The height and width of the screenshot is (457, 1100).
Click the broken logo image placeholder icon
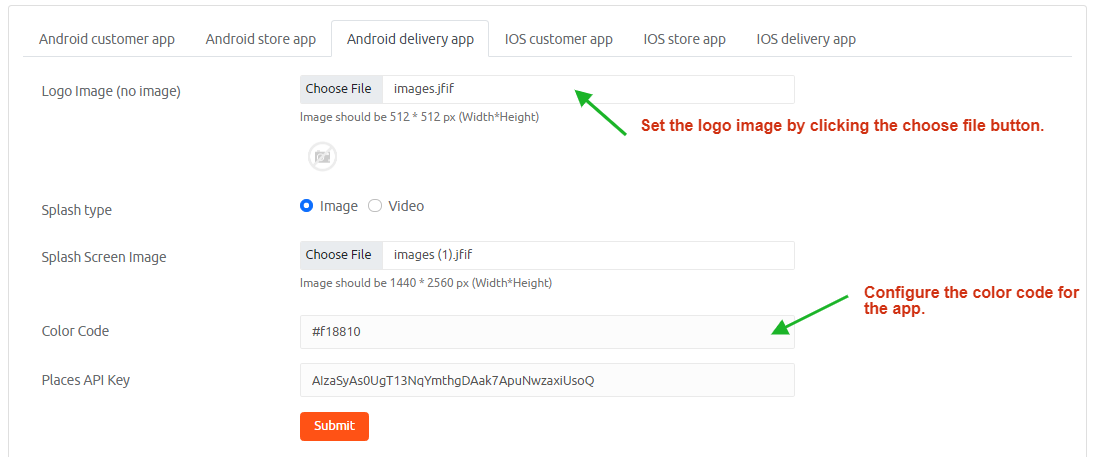[x=322, y=157]
